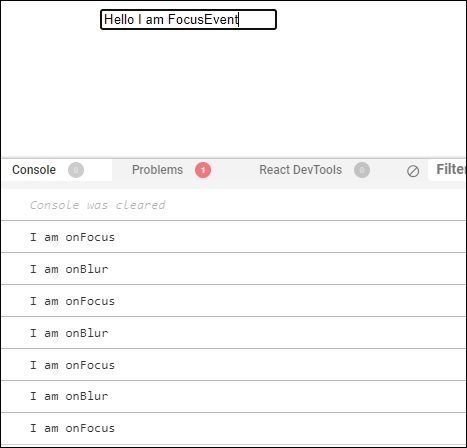Image resolution: width=467 pixels, height=448 pixels.
Task: Click the Hello I am FocusEvent text box
Action: 188,20
